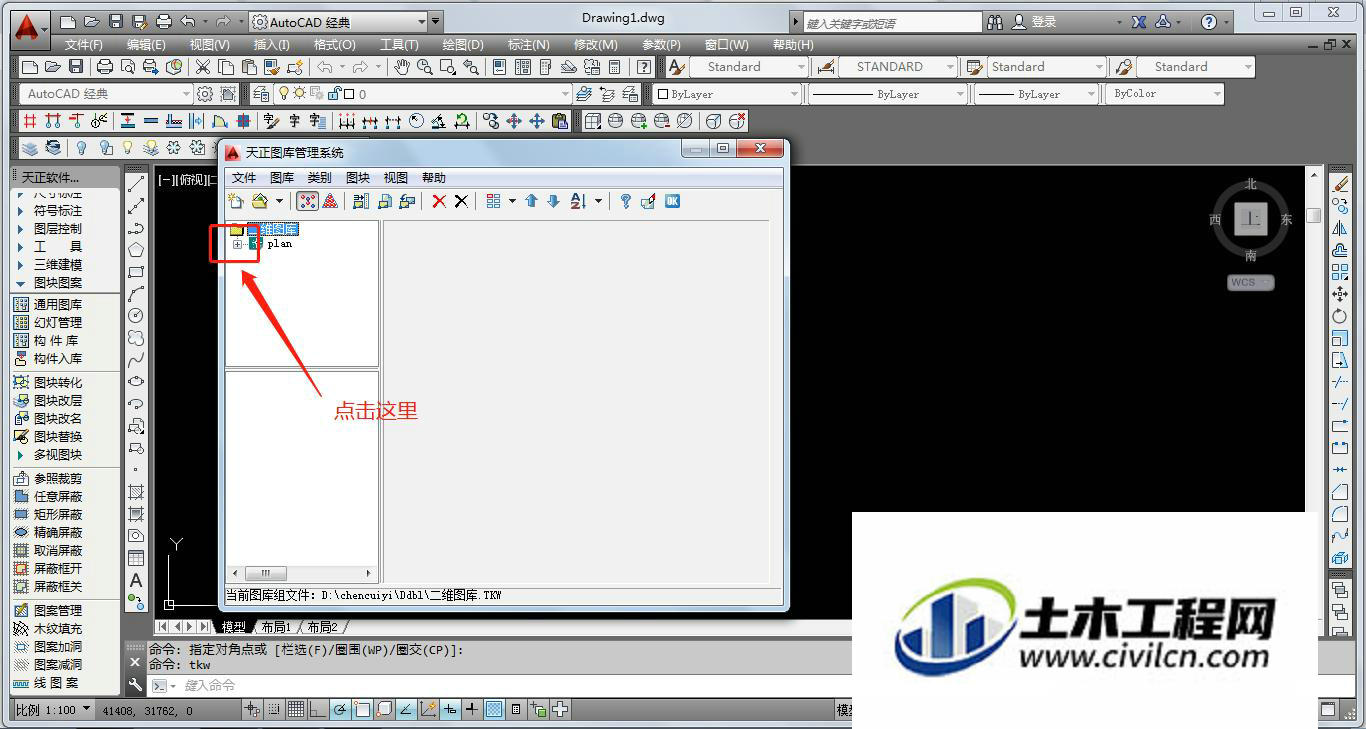
Task: Click the Save icon in the standard toolbar
Action: point(76,67)
